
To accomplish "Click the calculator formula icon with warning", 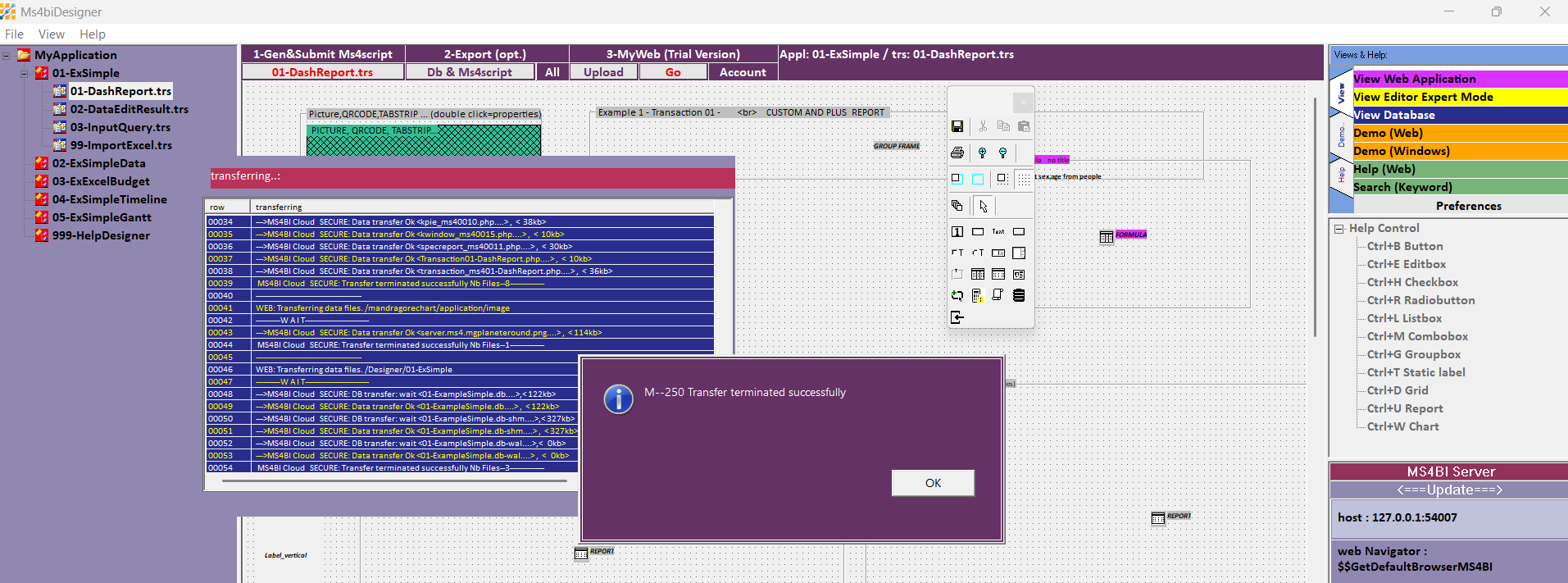I will (978, 296).
